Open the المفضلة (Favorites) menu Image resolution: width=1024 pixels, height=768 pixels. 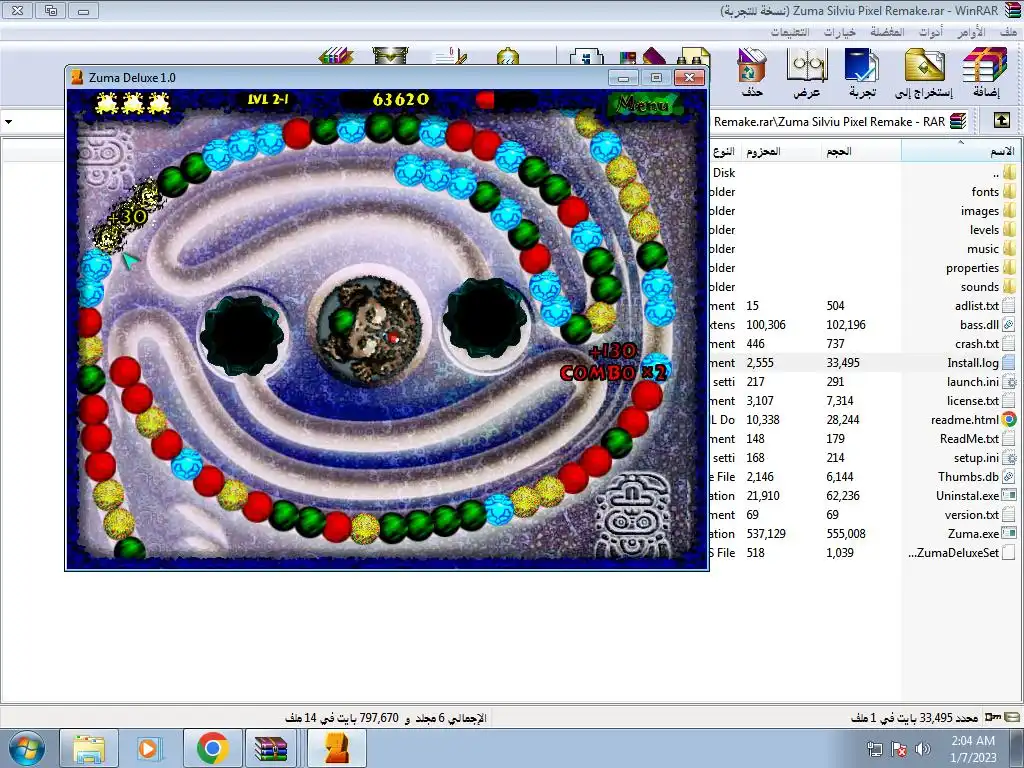click(888, 32)
